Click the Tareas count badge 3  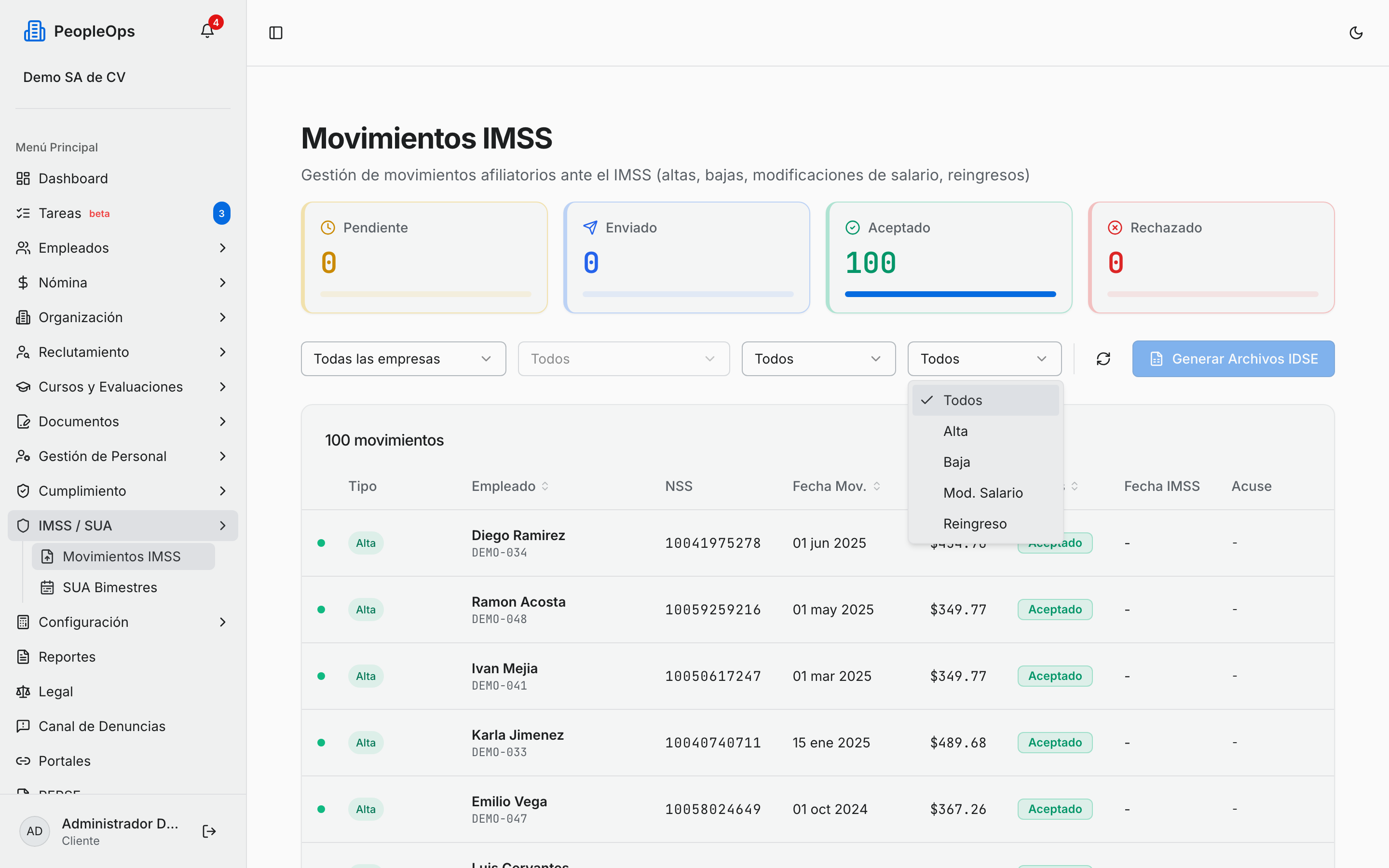click(x=221, y=213)
